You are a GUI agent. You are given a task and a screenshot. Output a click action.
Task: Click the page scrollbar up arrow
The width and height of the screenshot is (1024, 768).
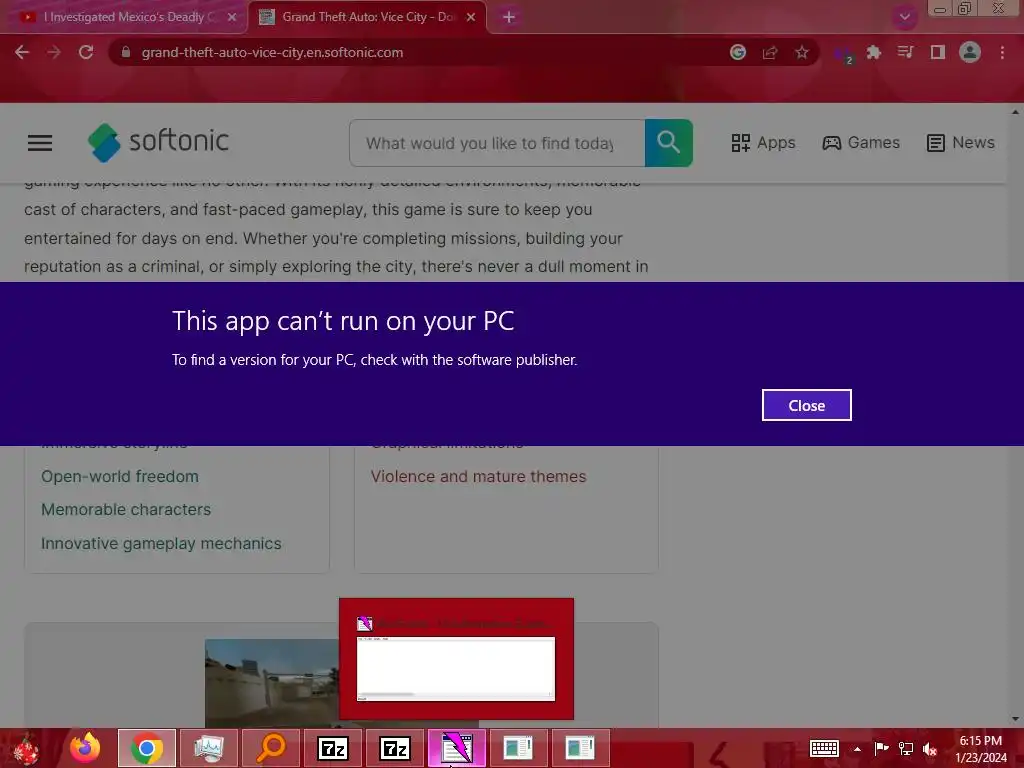[x=1016, y=112]
